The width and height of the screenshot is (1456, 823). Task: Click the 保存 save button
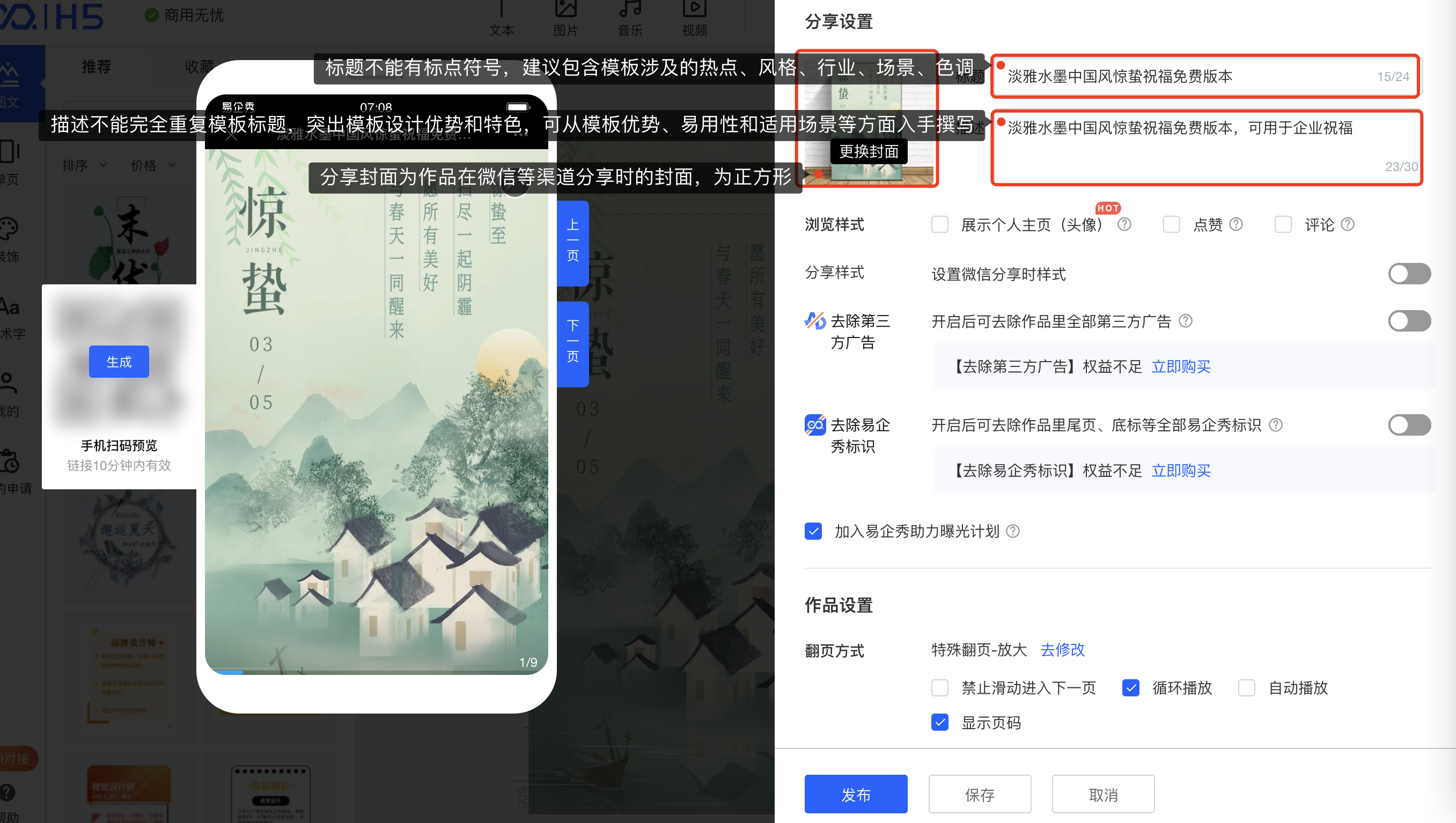[980, 794]
